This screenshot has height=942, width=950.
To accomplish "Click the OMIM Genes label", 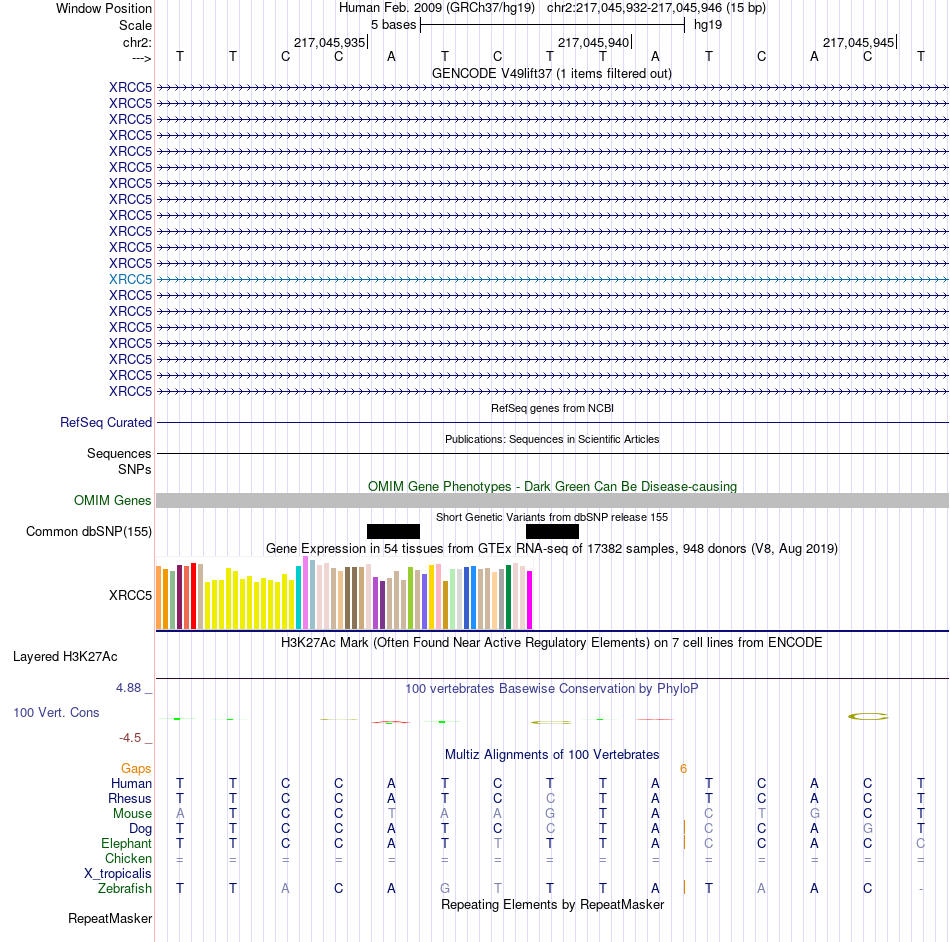I will point(113,500).
